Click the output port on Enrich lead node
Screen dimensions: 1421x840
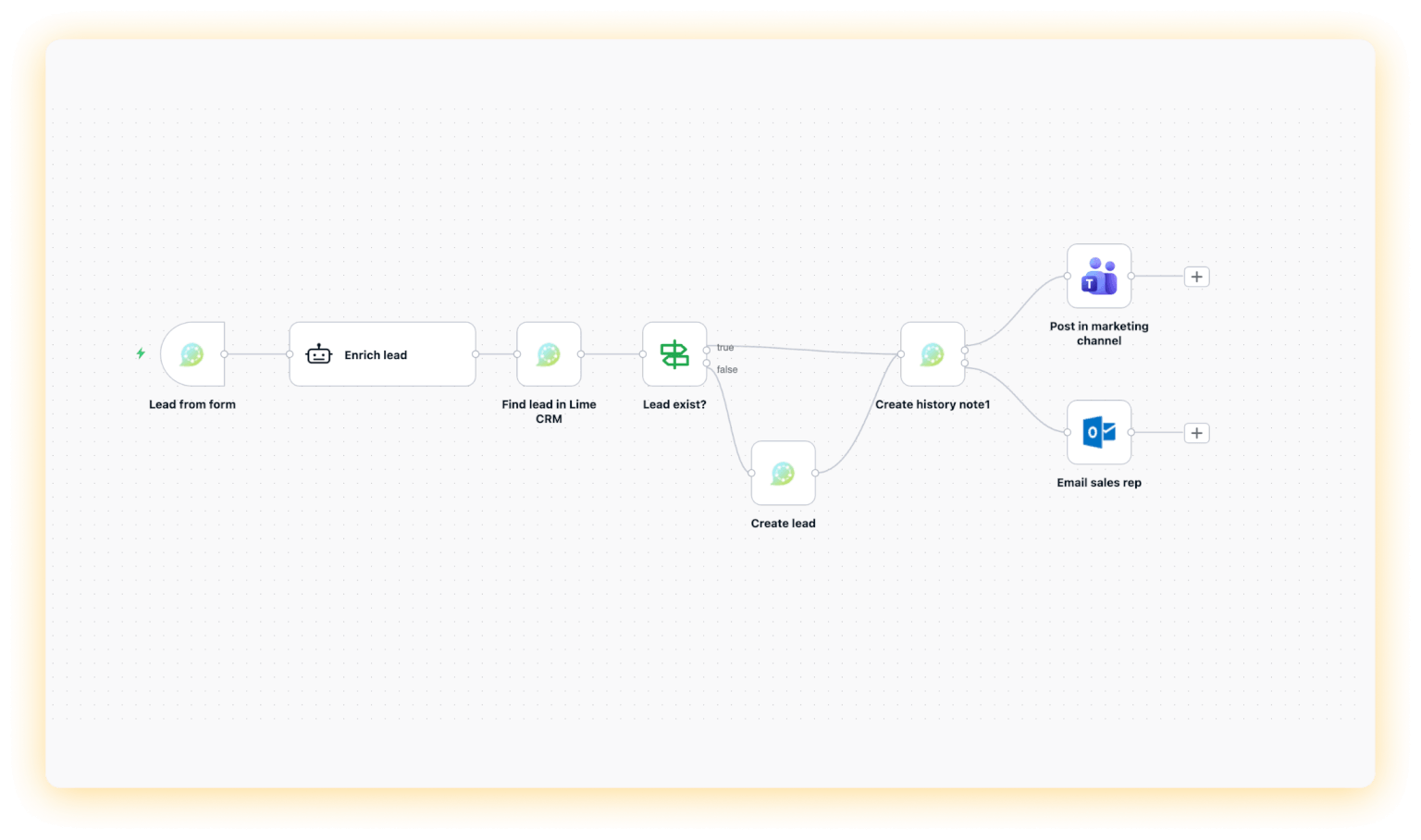[x=476, y=354]
